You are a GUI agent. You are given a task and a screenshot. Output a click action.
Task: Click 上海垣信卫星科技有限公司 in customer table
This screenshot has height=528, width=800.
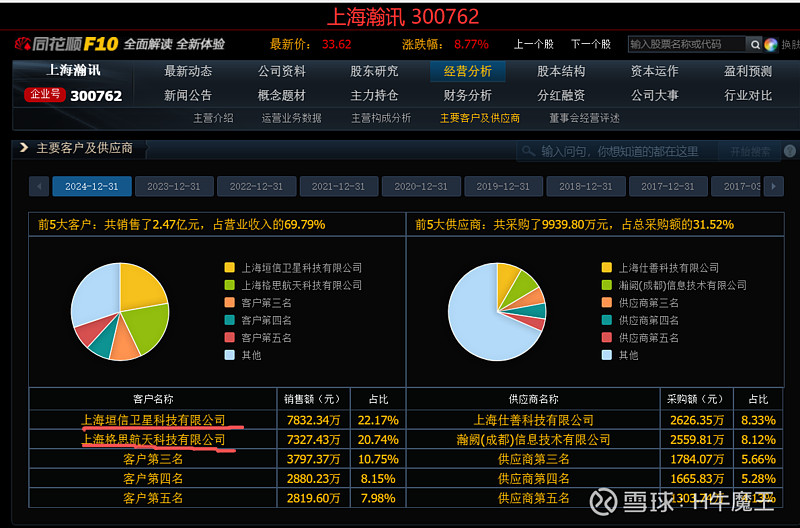pos(154,420)
